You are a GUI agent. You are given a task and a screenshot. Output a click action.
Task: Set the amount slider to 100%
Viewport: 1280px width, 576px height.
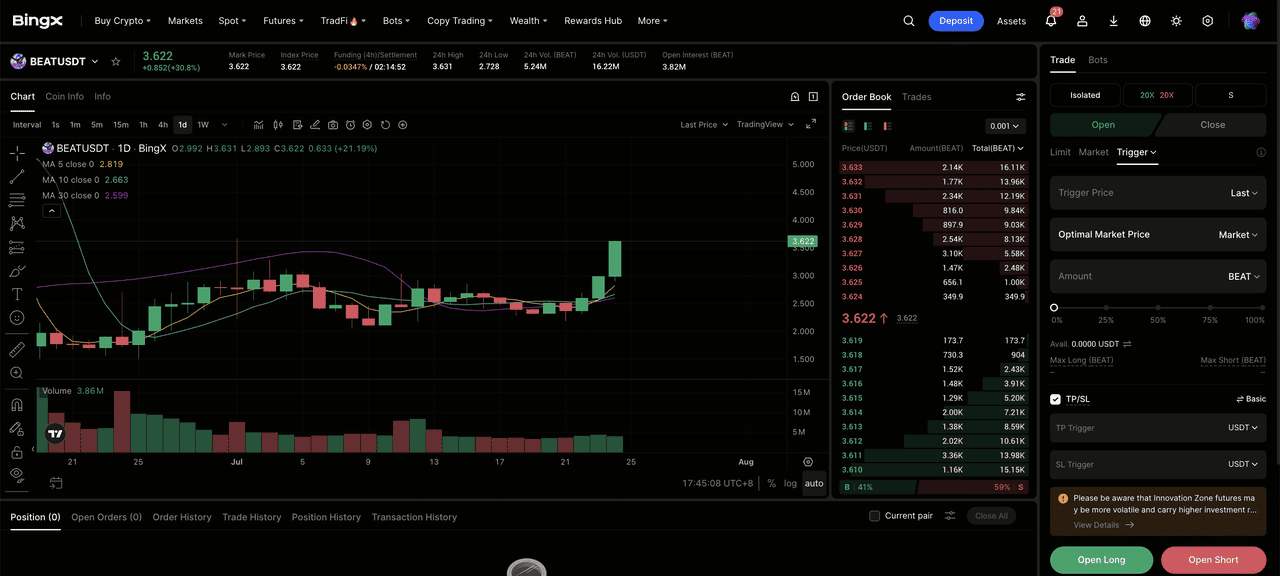tap(1262, 308)
